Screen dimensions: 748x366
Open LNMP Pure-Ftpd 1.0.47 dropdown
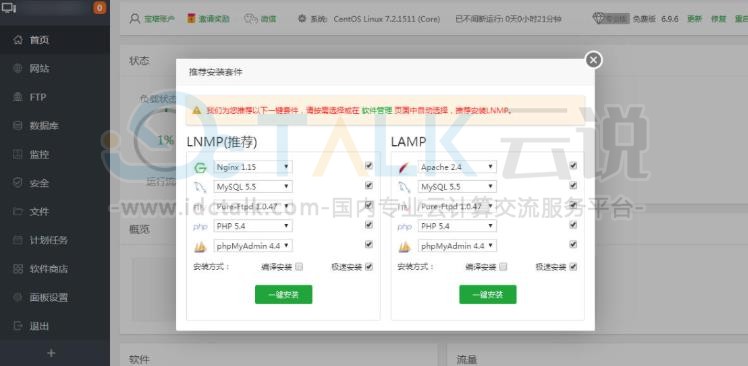coord(253,206)
